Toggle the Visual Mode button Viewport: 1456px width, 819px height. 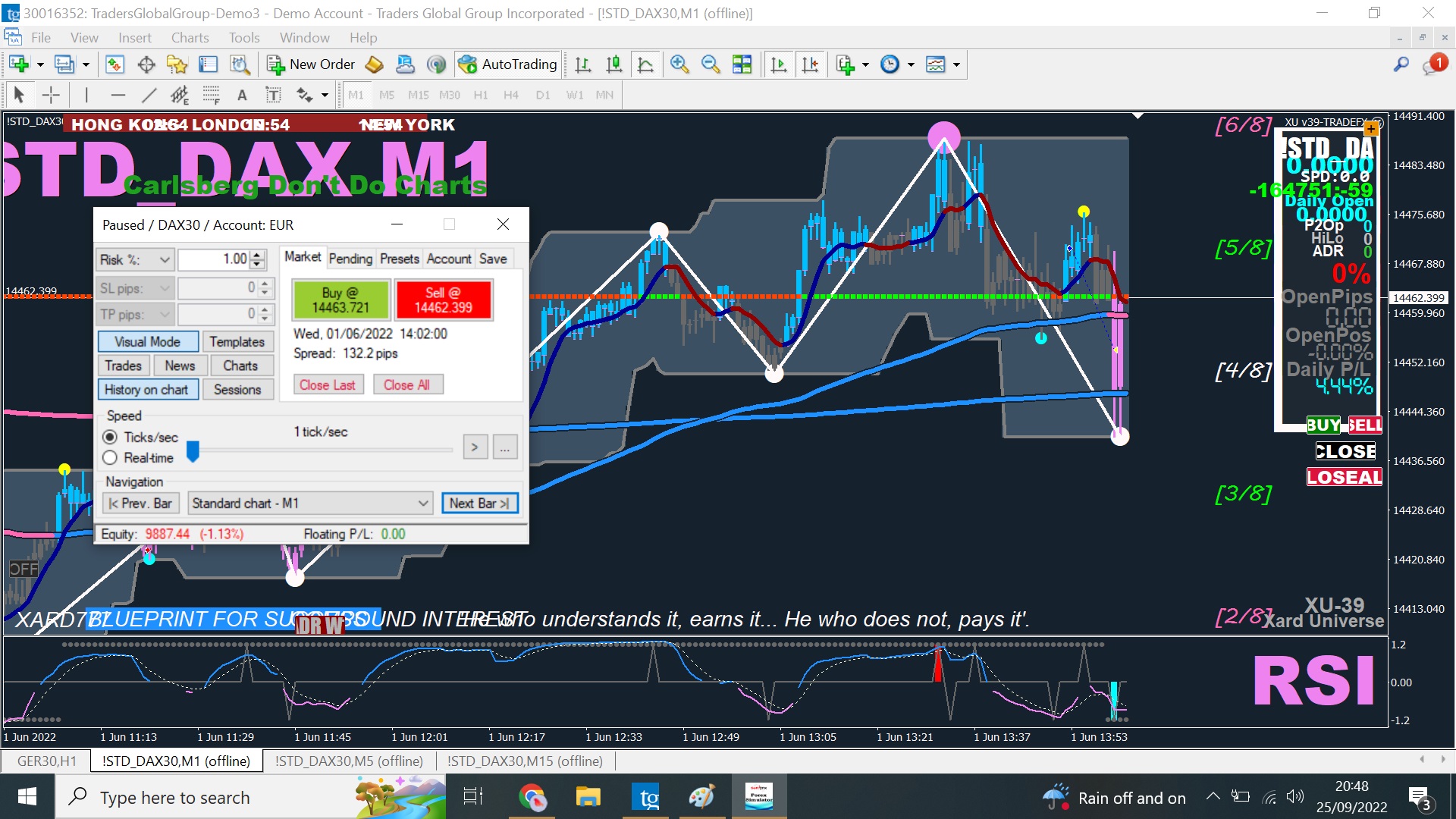pyautogui.click(x=148, y=342)
